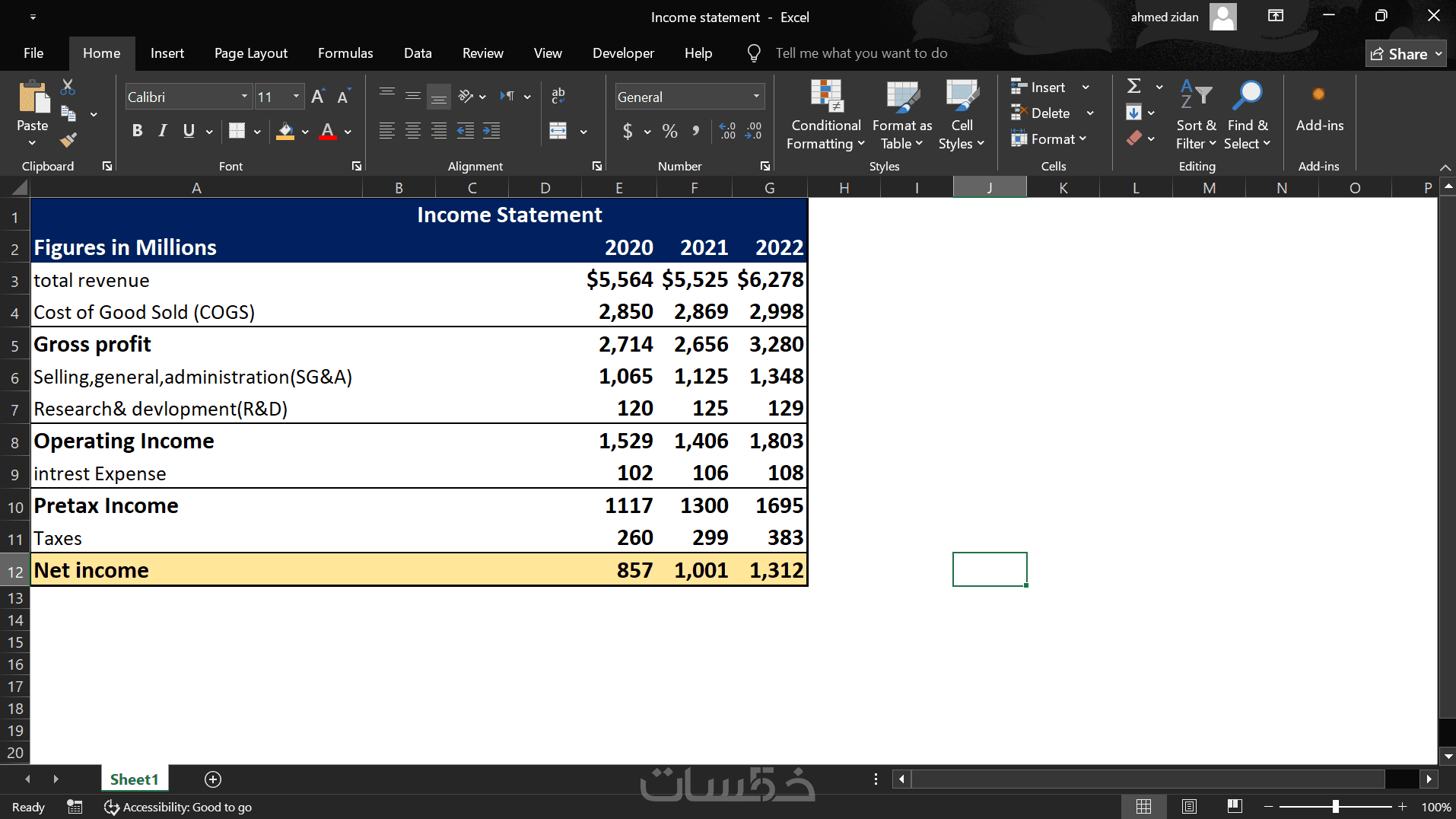Click the Share button
This screenshot has height=819, width=1456.
tap(1405, 53)
